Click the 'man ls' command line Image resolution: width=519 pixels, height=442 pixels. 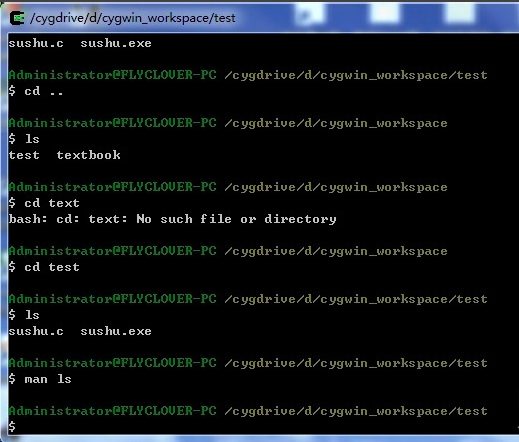(40, 379)
